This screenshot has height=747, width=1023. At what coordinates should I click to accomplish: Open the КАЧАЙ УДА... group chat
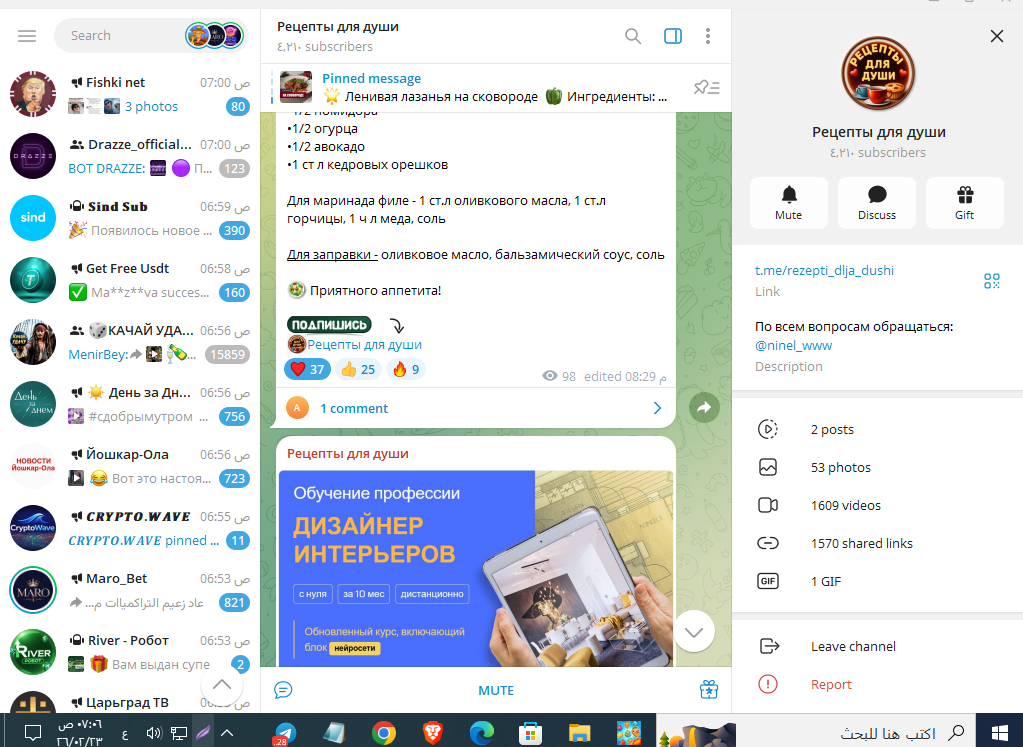click(130, 342)
